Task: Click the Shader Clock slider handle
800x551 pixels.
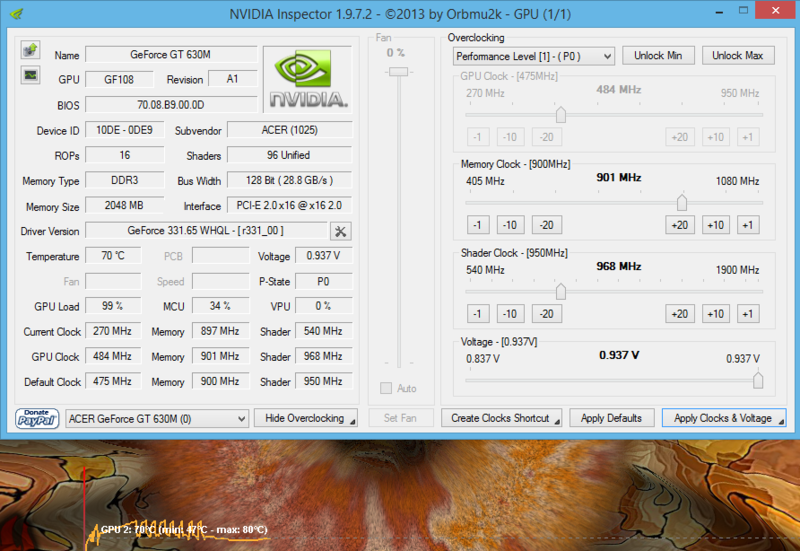Action: click(x=561, y=291)
